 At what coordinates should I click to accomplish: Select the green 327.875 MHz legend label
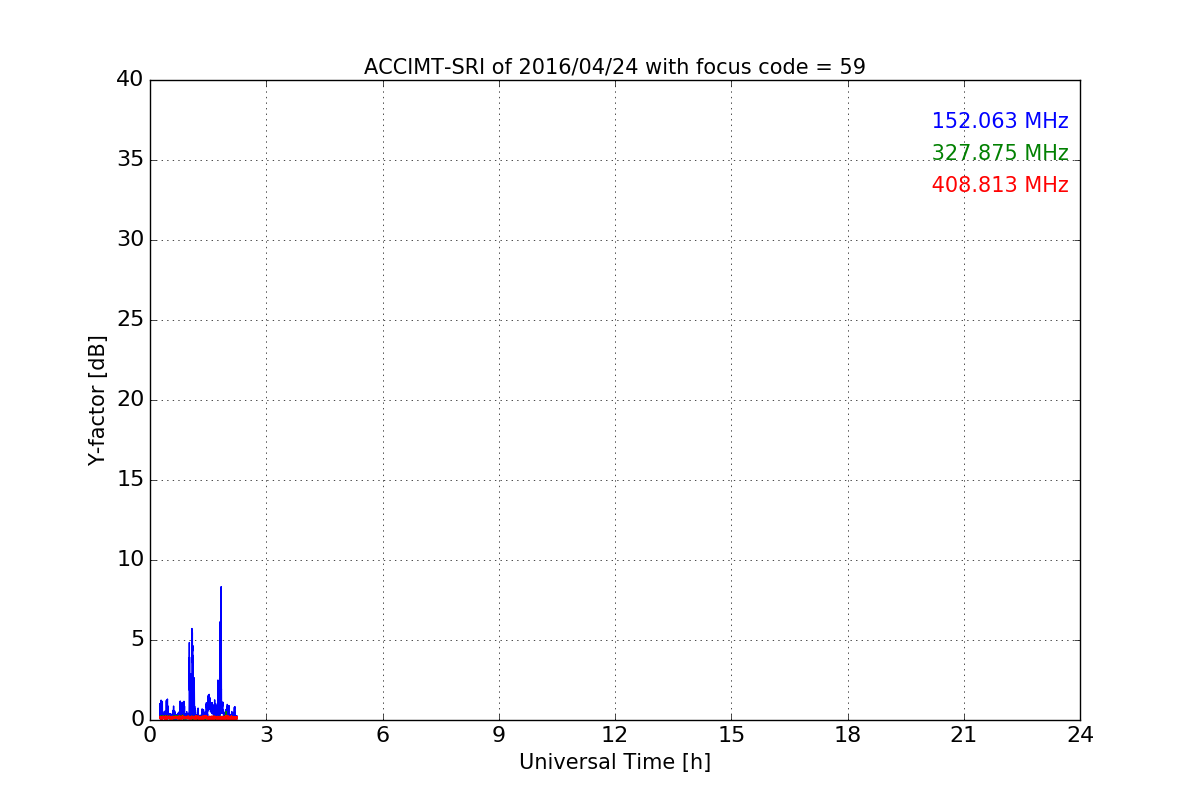pyautogui.click(x=1000, y=153)
